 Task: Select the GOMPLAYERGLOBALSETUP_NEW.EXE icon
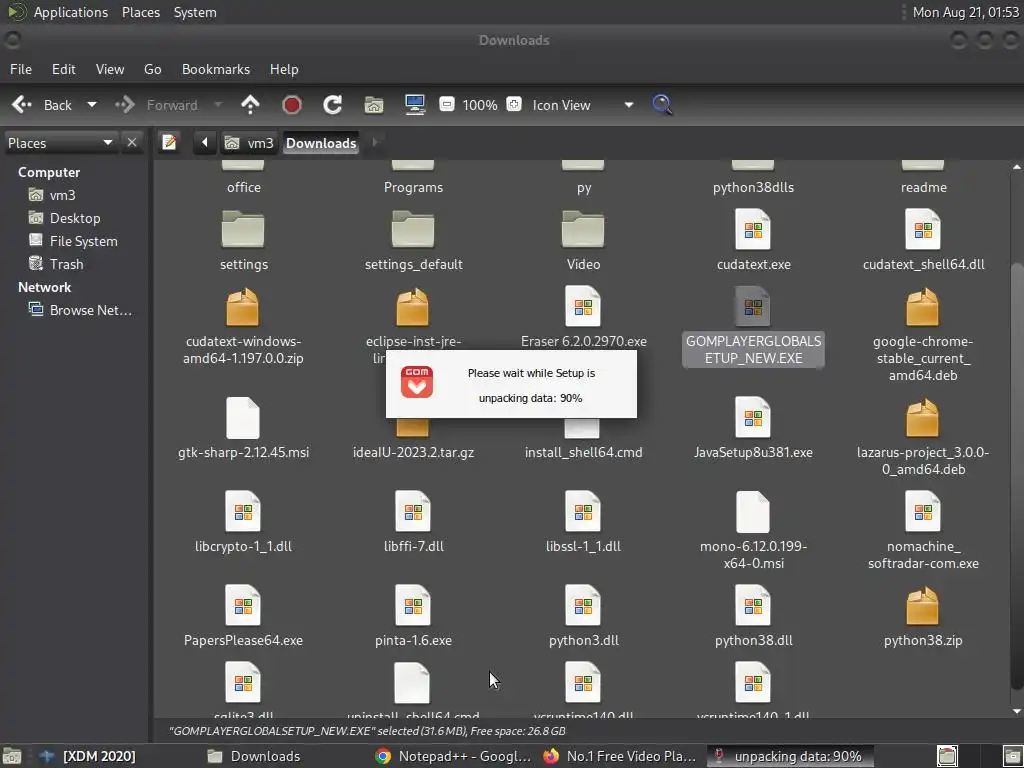753,306
